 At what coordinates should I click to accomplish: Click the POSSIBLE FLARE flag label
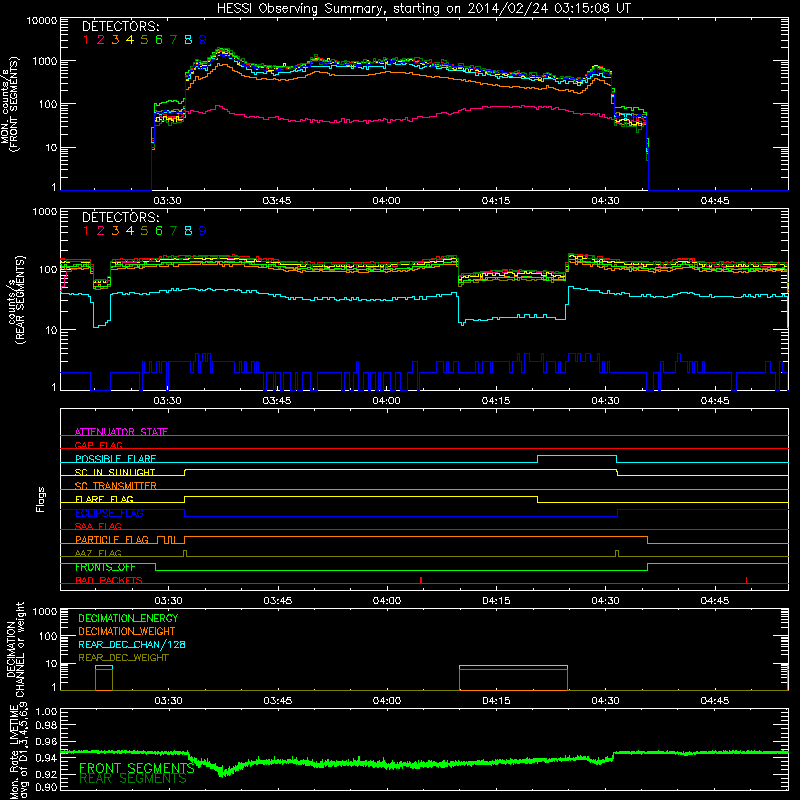[115, 459]
